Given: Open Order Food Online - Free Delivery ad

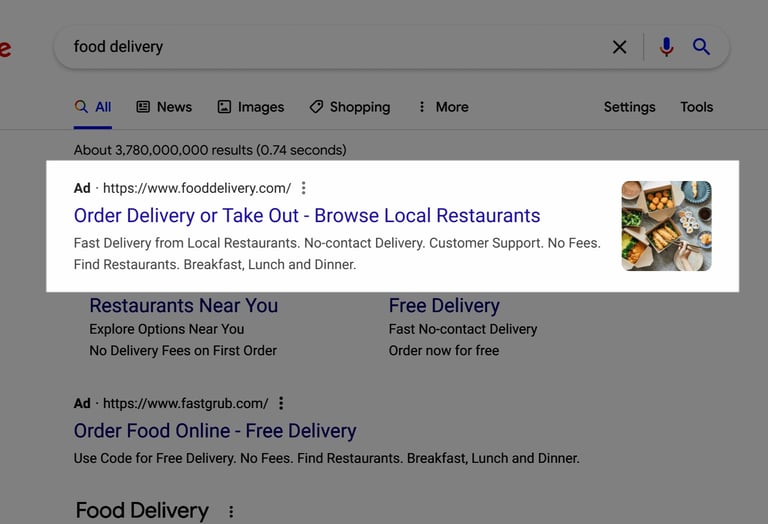Looking at the screenshot, I should point(215,431).
